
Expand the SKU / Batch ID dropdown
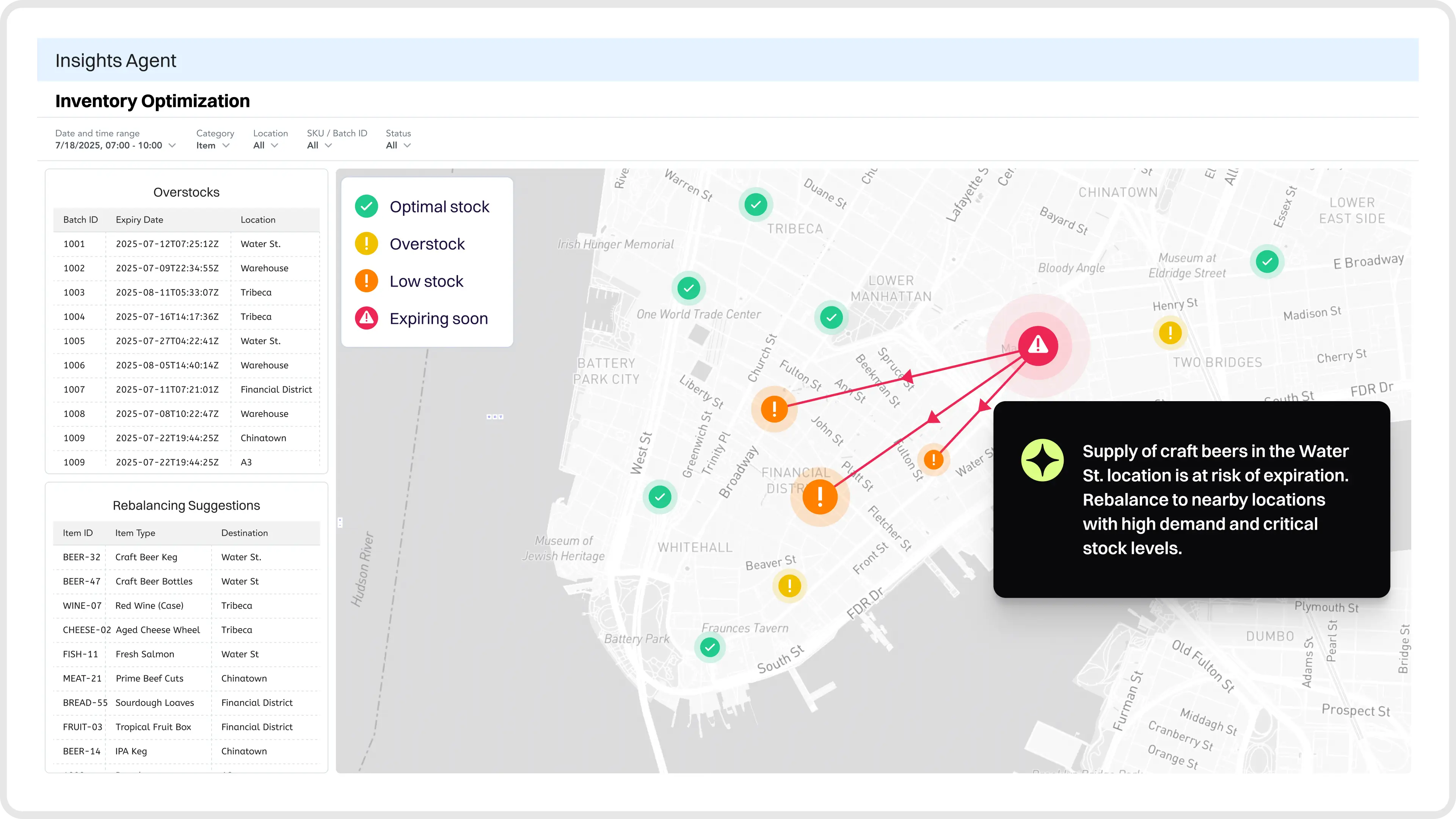[x=319, y=145]
